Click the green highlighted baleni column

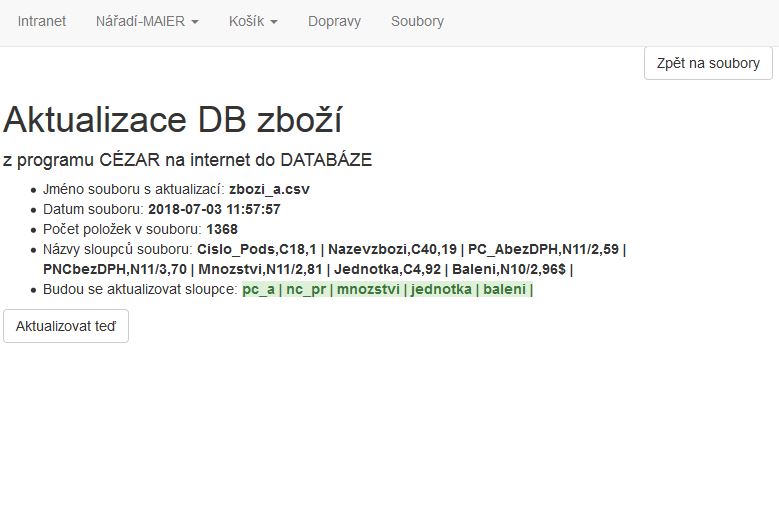505,290
